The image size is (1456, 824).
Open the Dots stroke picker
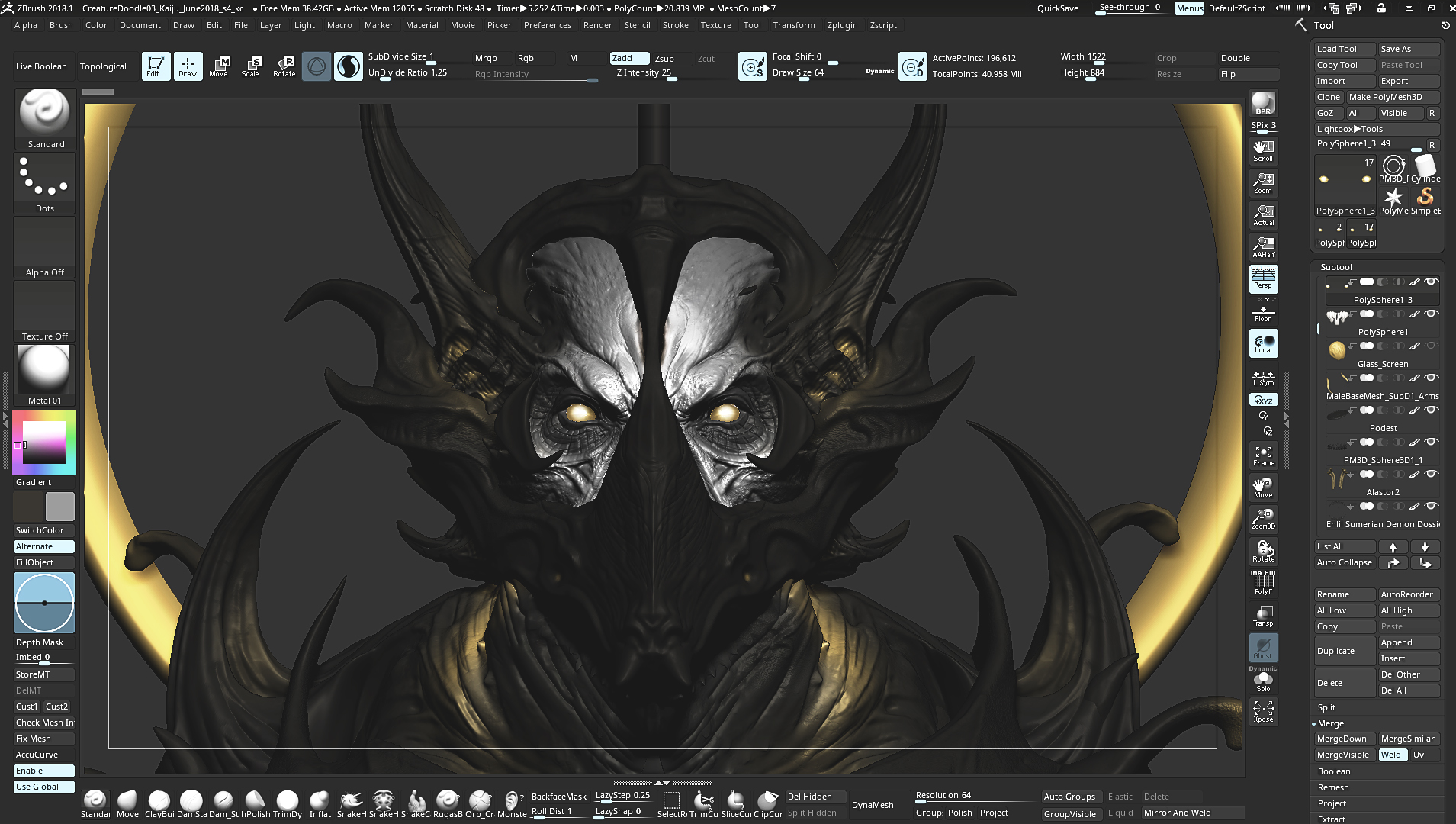coord(45,183)
